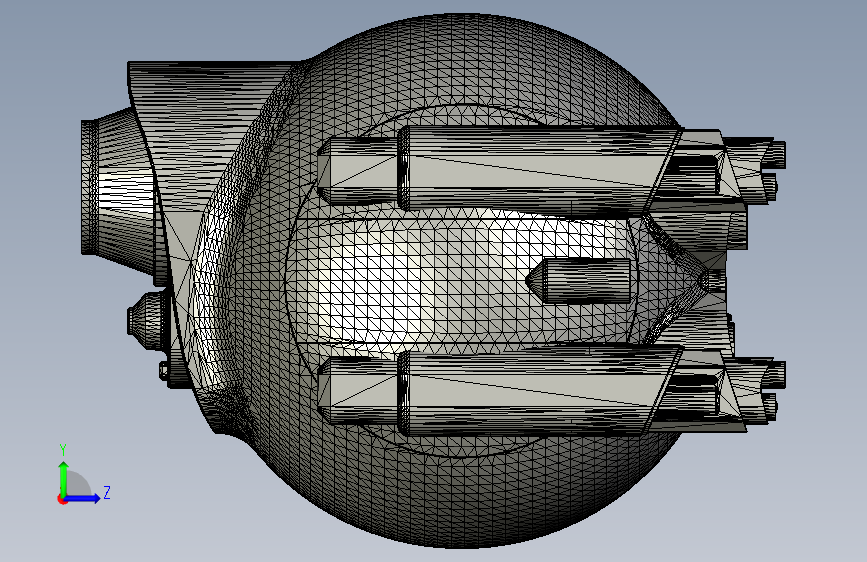The height and width of the screenshot is (562, 867).
Task: Click the green Y axis arrow of the triad
Action: [64, 478]
